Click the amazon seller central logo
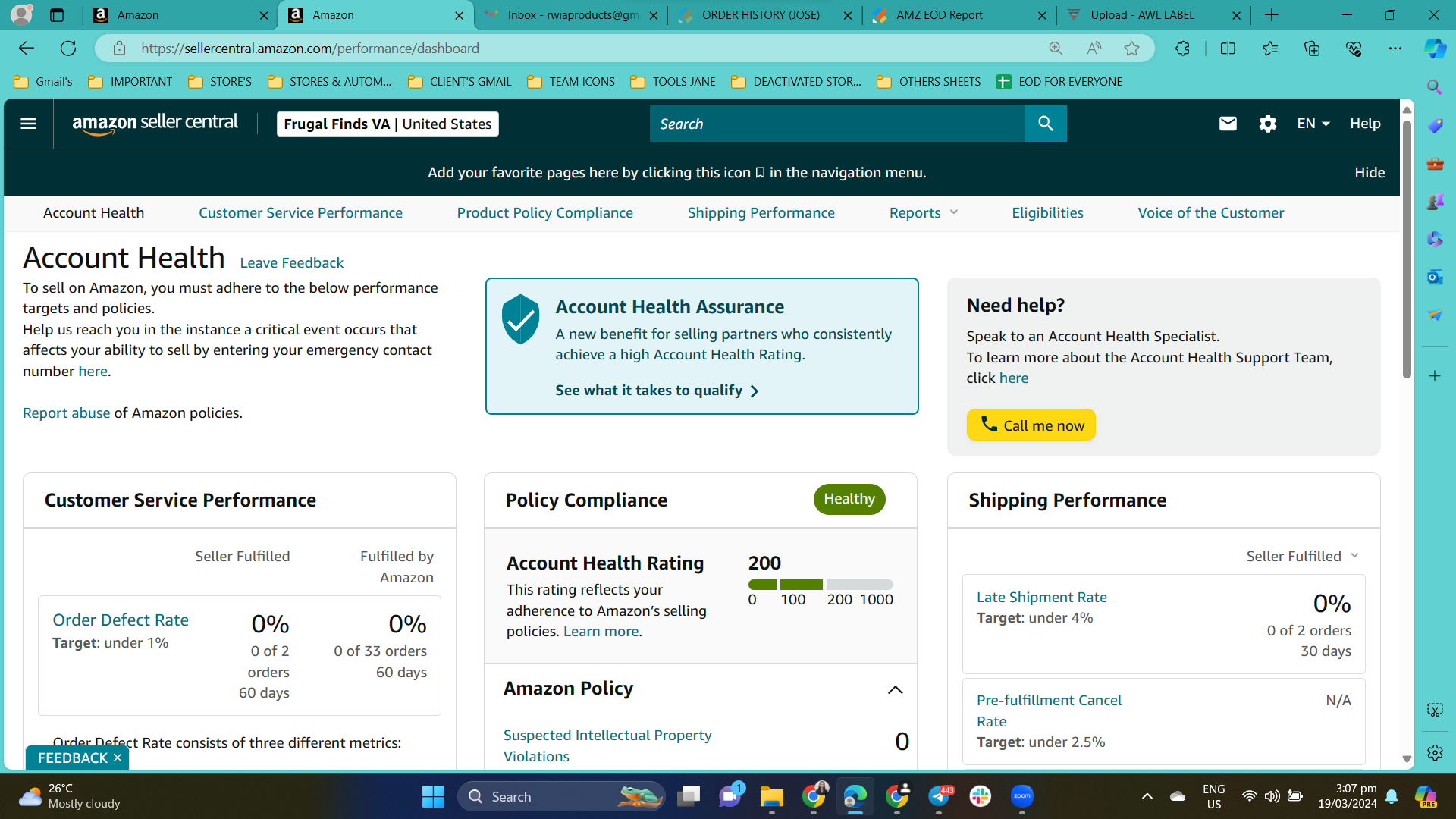The width and height of the screenshot is (1456, 819). click(x=155, y=124)
